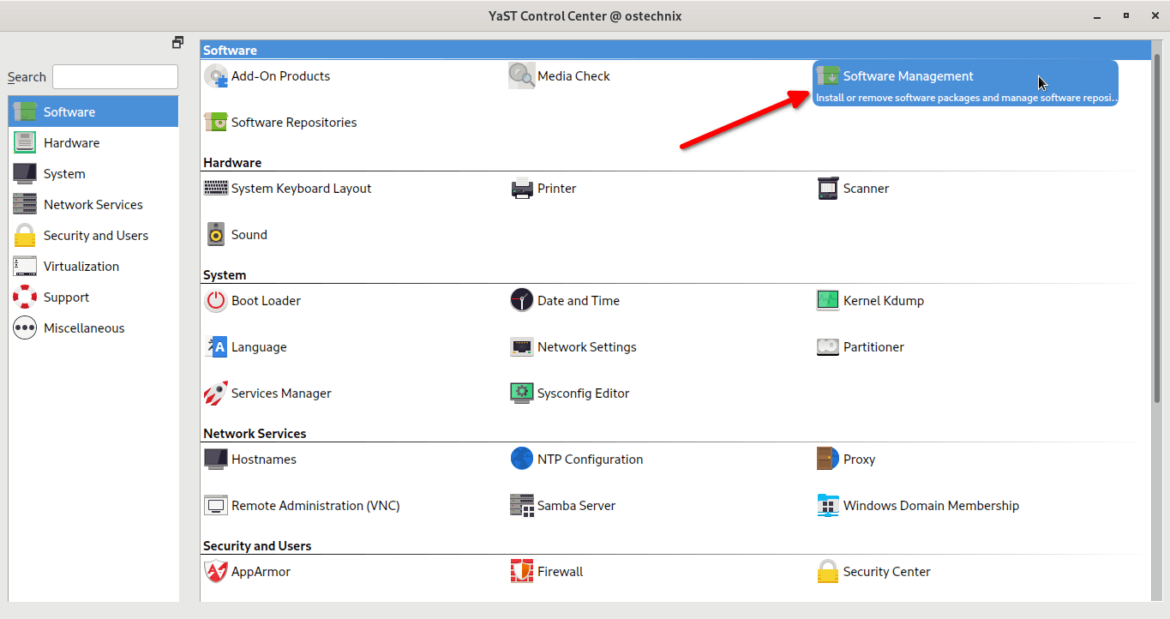Select Security and Users in sidebar

pyautogui.click(x=93, y=236)
